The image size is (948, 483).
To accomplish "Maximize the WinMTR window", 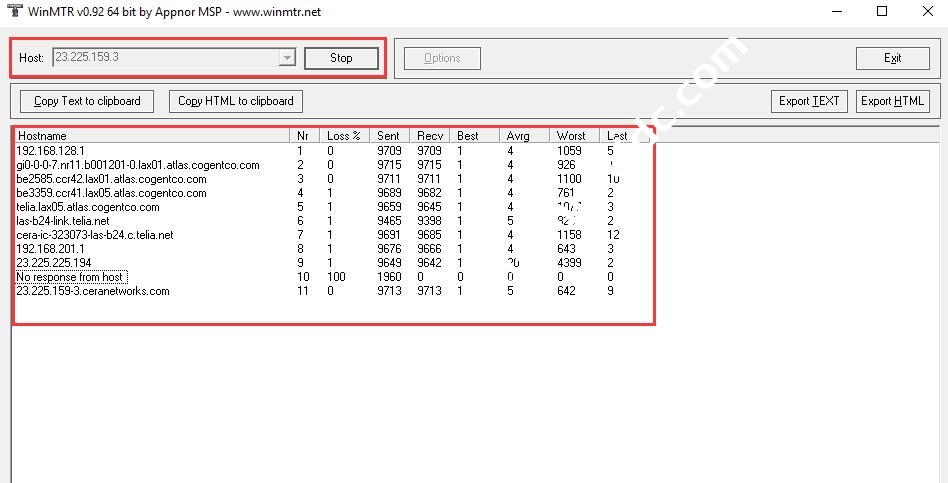I will 881,12.
